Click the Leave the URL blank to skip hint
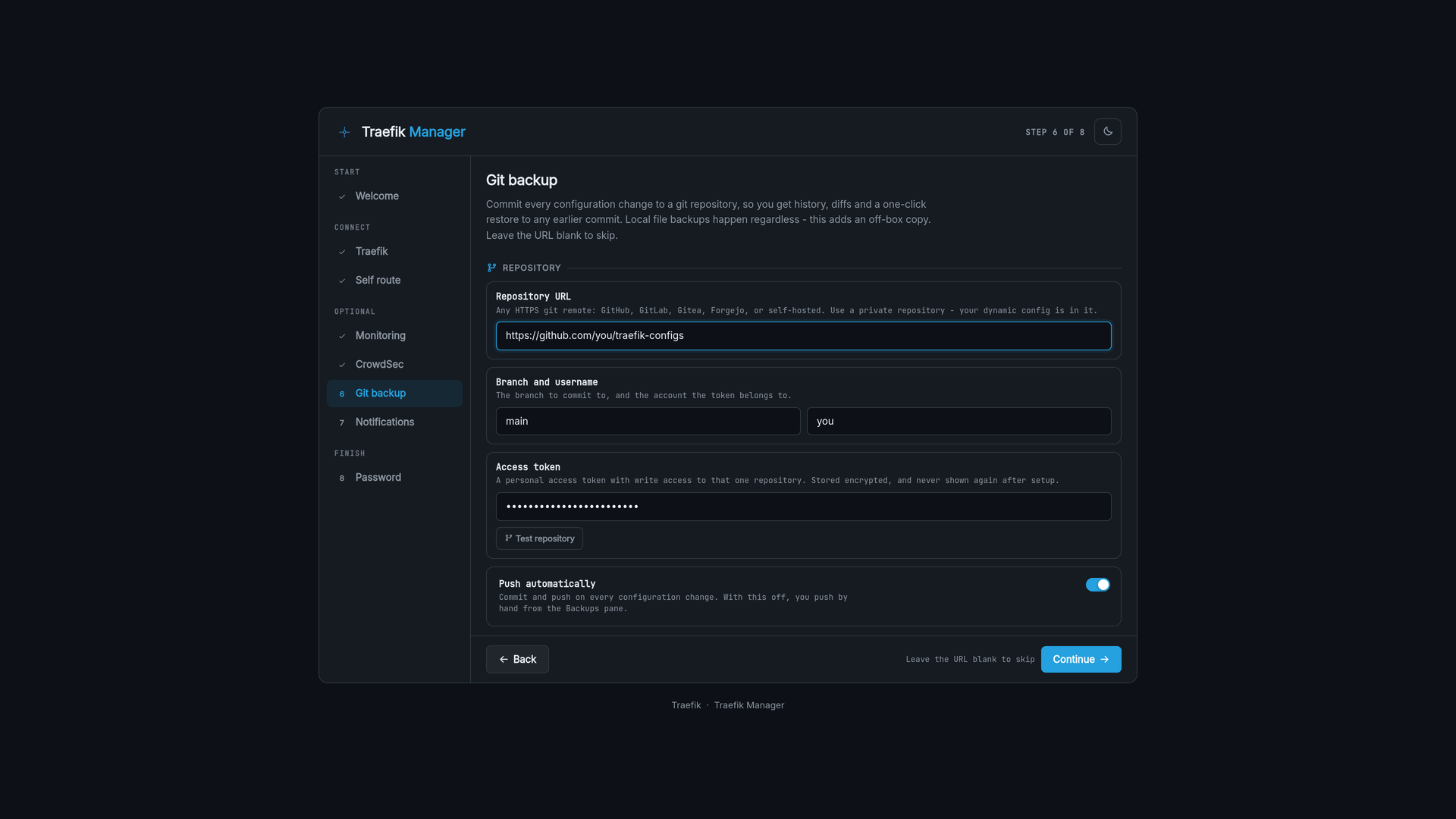The height and width of the screenshot is (819, 1456). (x=970, y=660)
